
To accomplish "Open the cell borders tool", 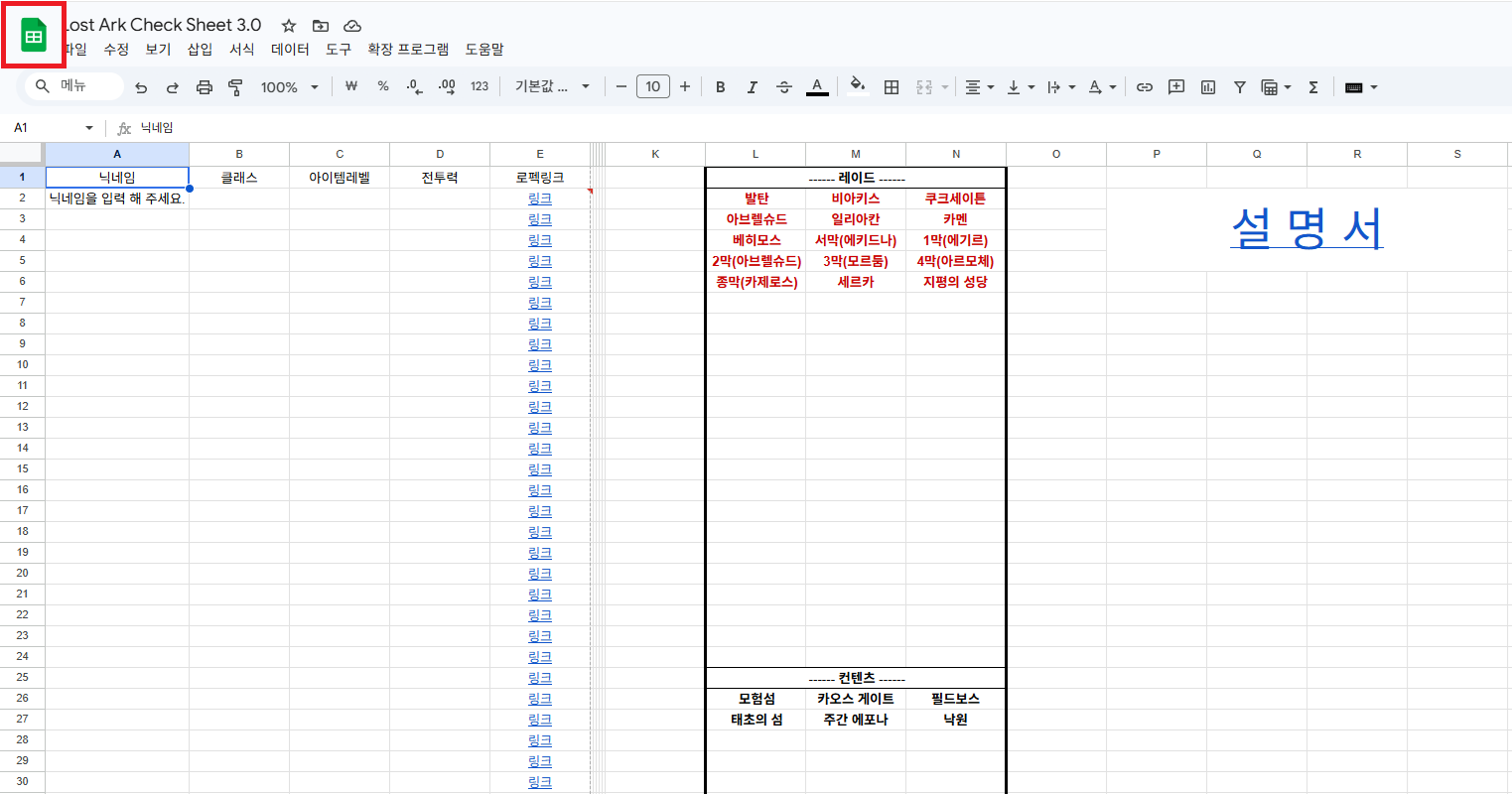I will click(x=892, y=87).
